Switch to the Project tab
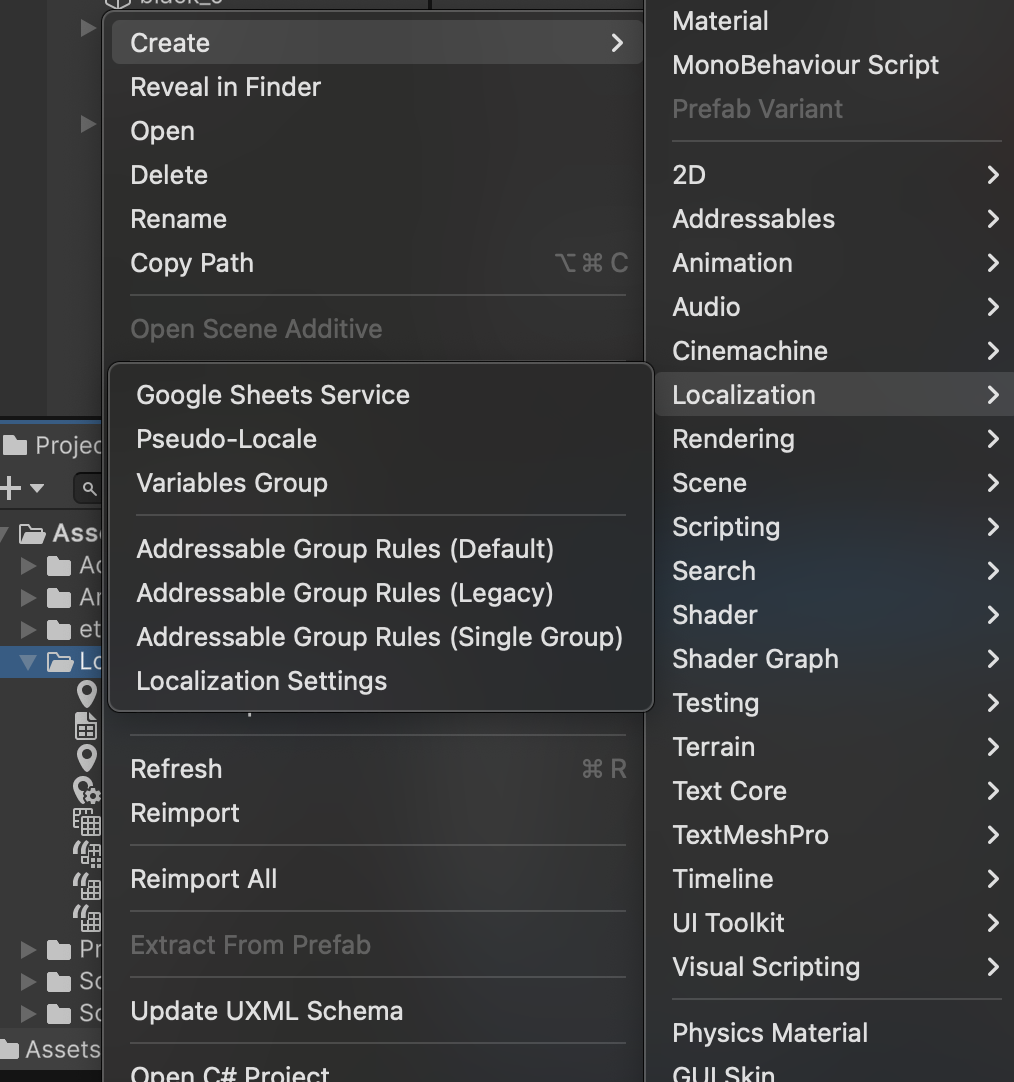 pyautogui.click(x=51, y=445)
